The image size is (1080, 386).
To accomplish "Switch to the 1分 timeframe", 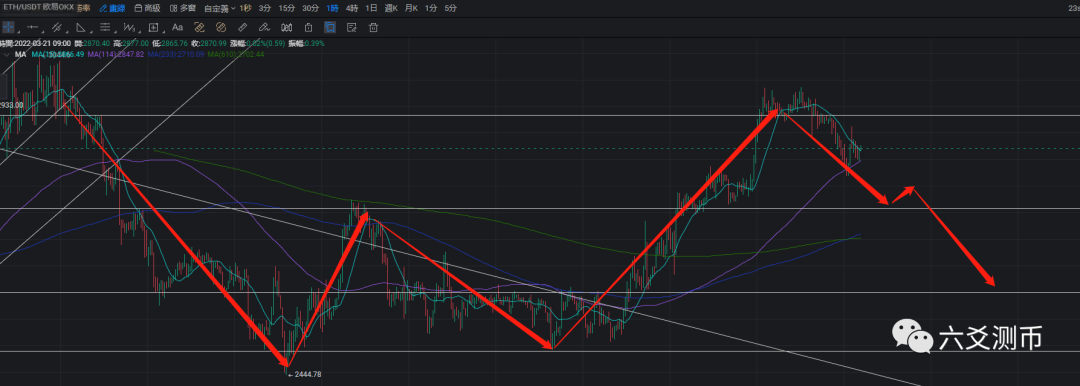I will pos(431,8).
